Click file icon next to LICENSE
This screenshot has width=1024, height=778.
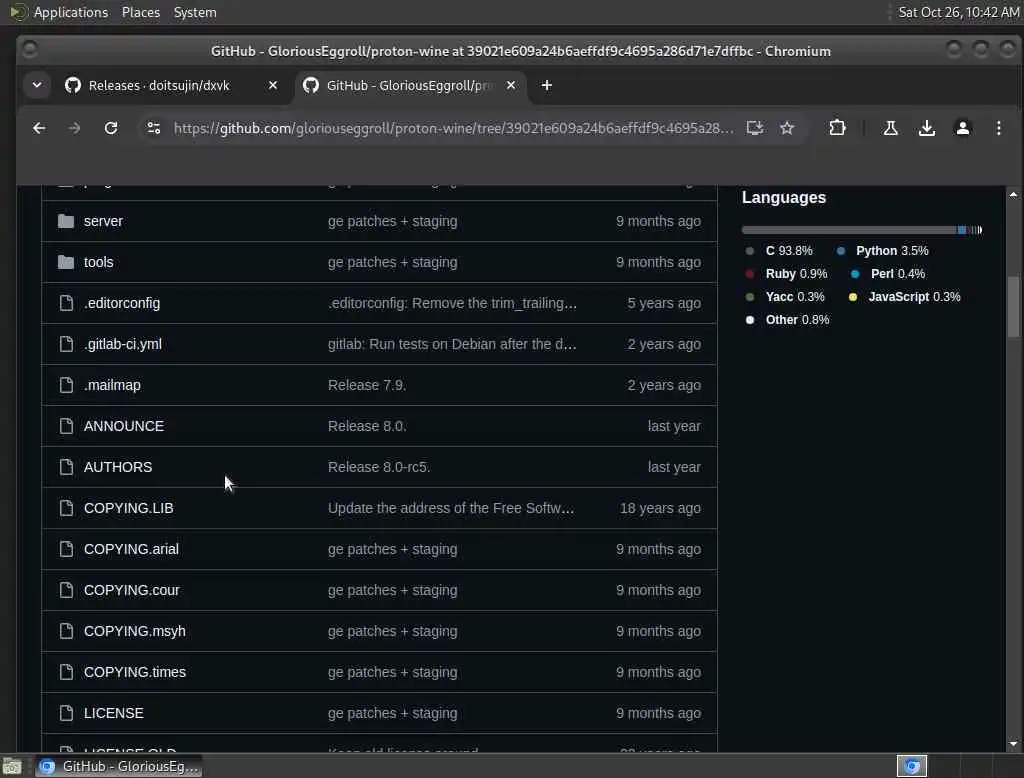pos(66,713)
